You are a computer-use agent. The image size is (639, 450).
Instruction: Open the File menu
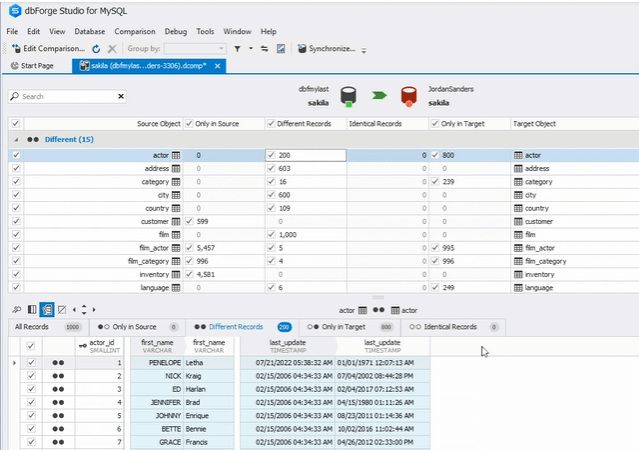coord(12,31)
